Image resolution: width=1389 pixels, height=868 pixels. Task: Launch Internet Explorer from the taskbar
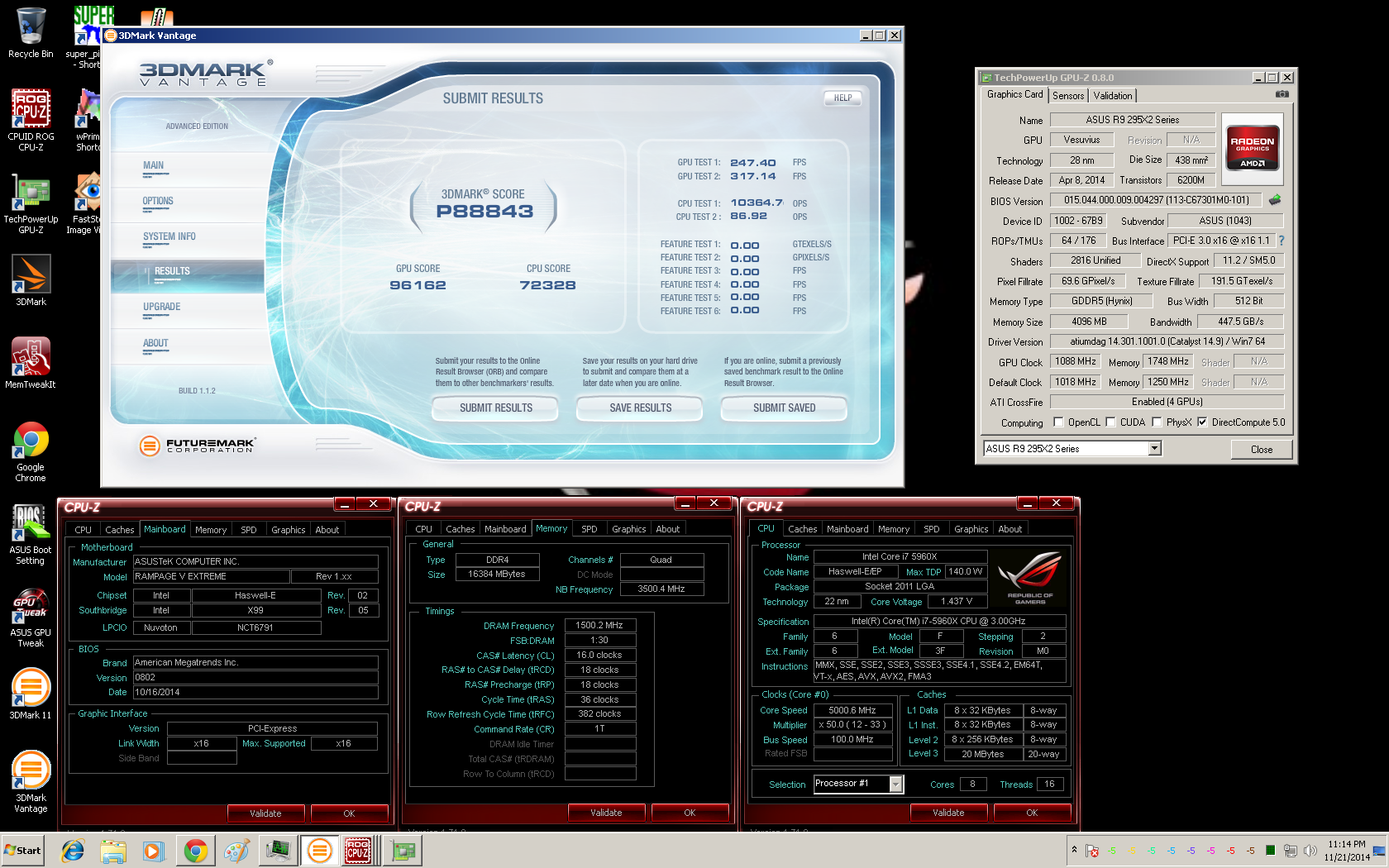coord(73,850)
